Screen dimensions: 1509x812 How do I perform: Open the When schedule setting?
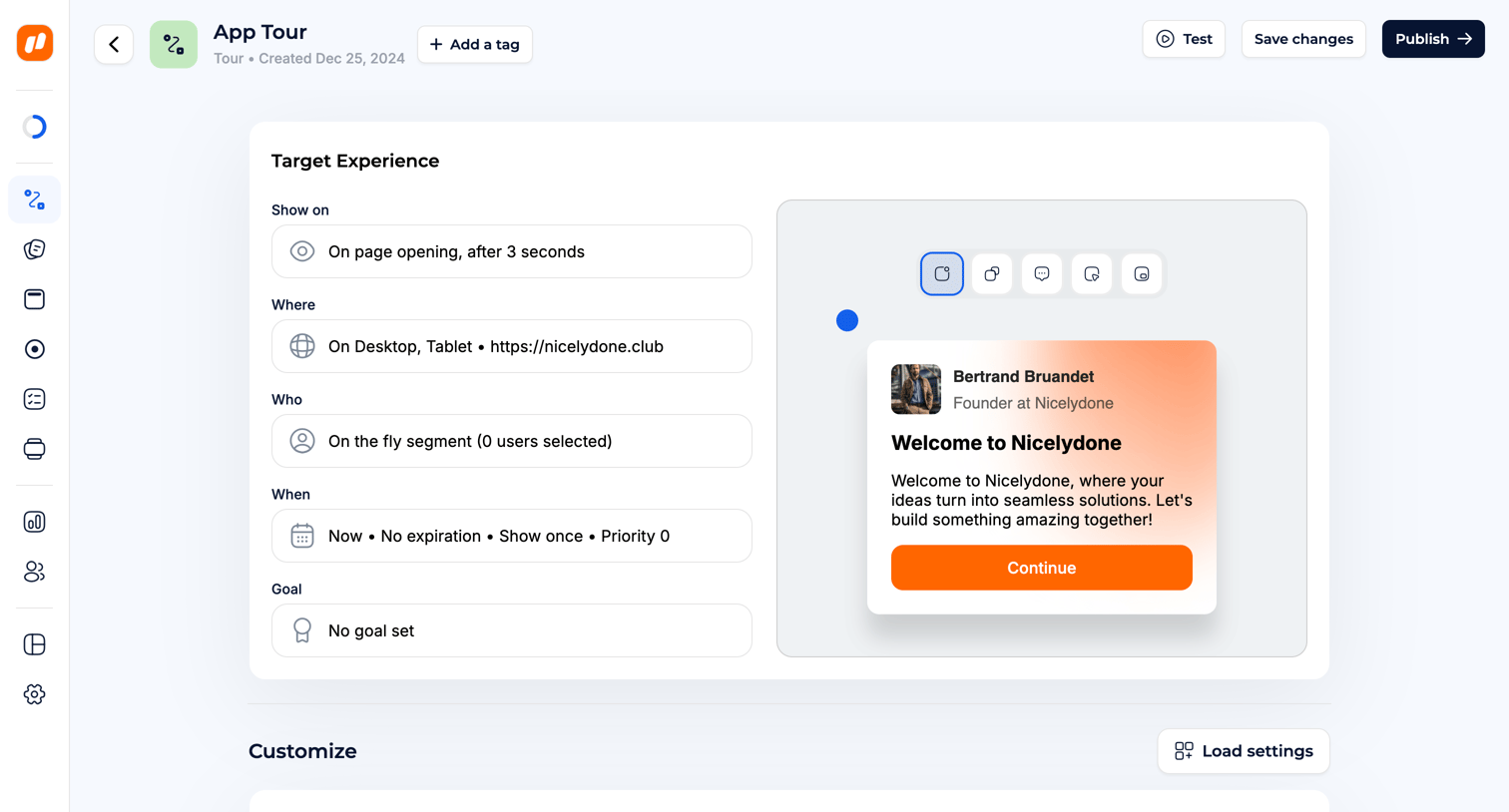[512, 536]
